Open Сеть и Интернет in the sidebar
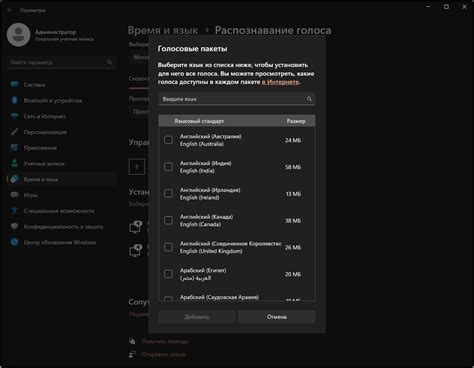The width and height of the screenshot is (474, 368). 62,116
